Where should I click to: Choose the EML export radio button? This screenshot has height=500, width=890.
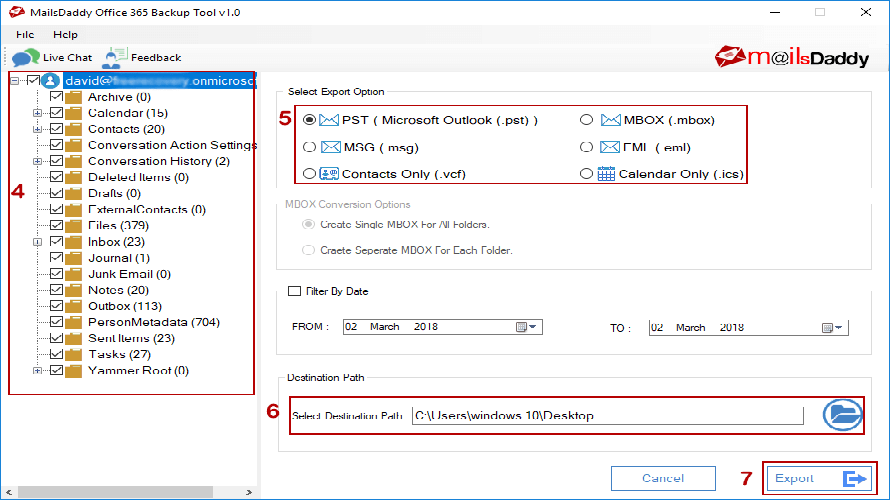click(587, 147)
